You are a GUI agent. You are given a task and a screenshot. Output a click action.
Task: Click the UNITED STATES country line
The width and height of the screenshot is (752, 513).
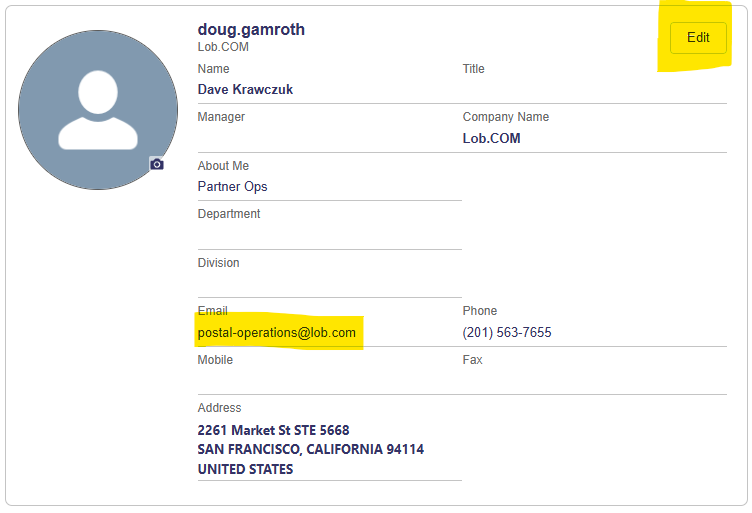pyautogui.click(x=245, y=469)
